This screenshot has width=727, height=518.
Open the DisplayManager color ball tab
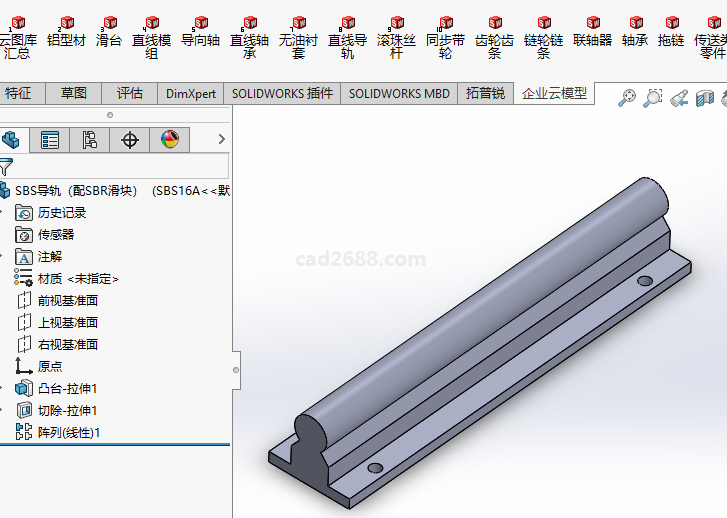[x=170, y=140]
